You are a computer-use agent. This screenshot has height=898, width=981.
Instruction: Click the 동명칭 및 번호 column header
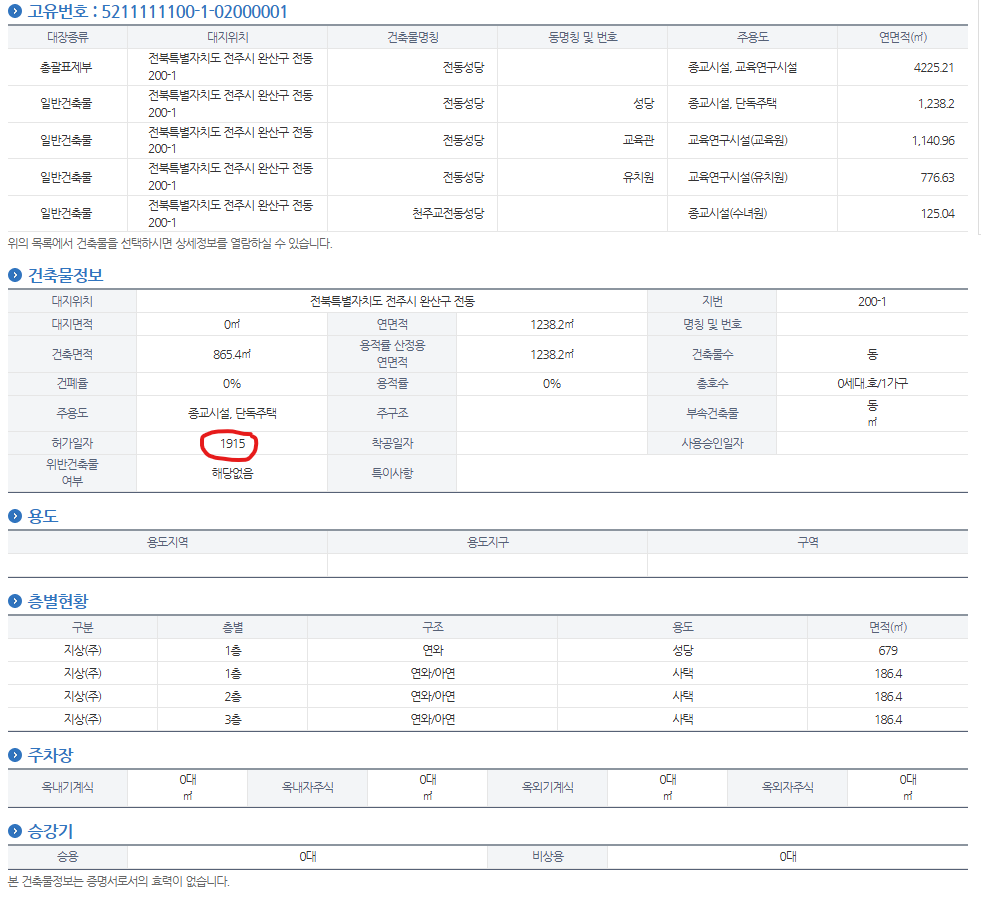click(x=582, y=37)
